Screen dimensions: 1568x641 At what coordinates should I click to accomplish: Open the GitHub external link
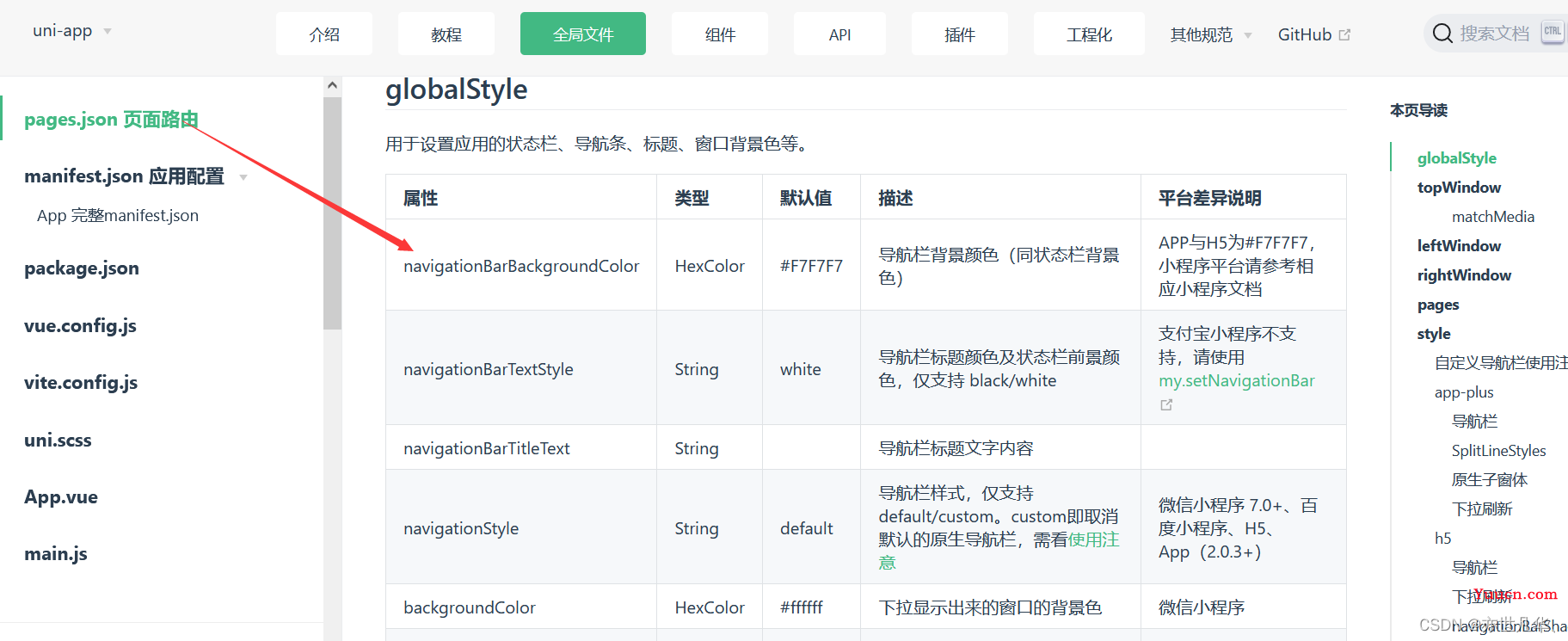[1314, 34]
